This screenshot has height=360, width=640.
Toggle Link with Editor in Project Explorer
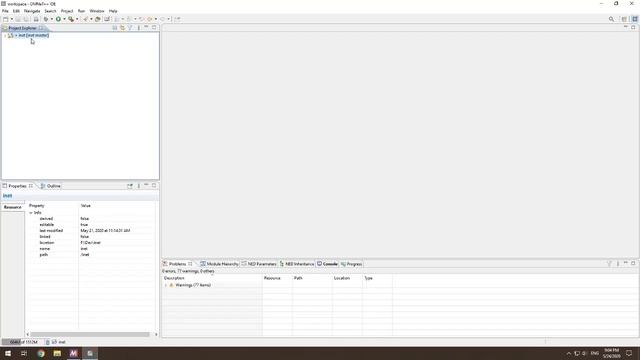pyautogui.click(x=122, y=28)
